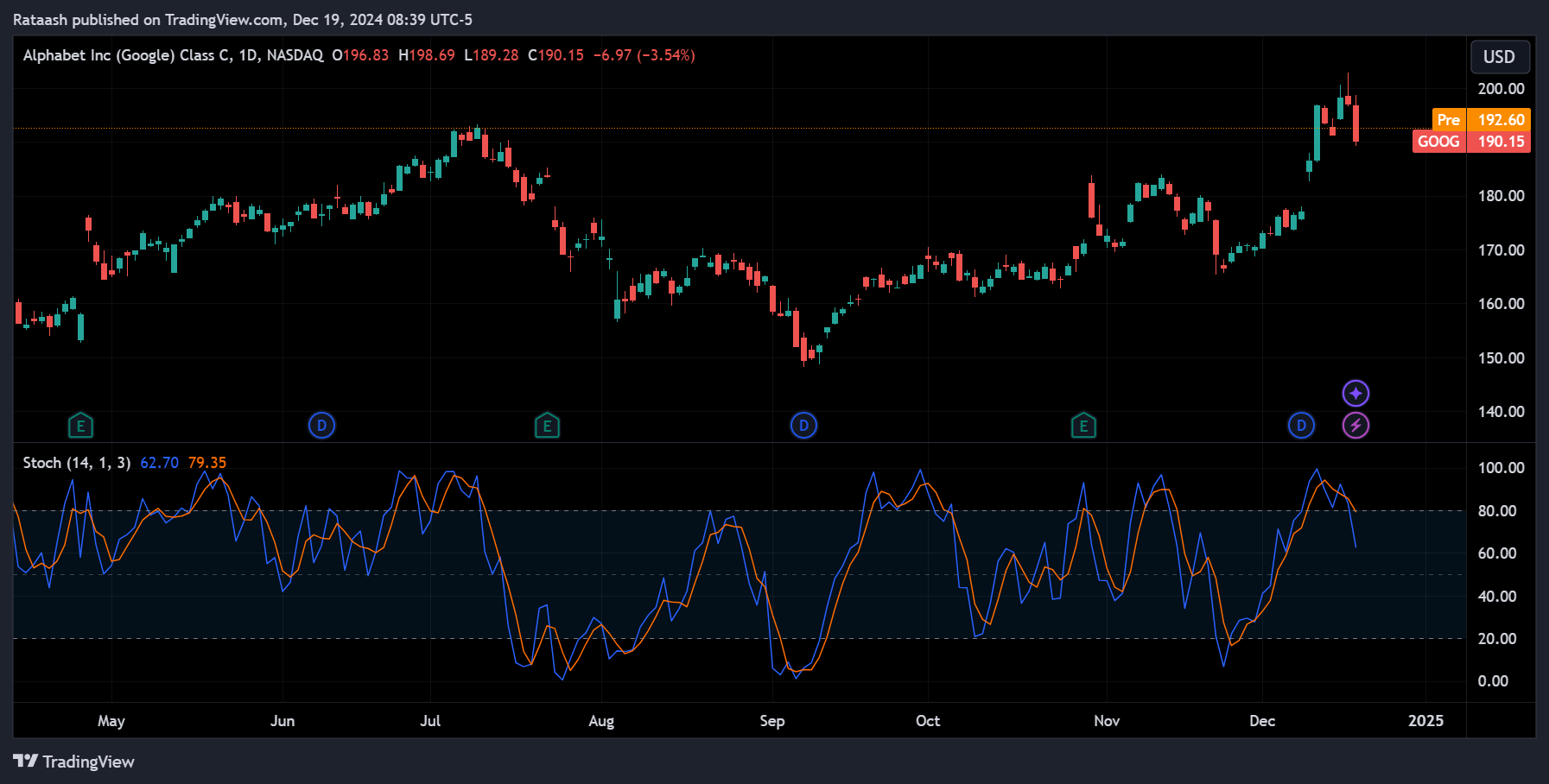Click the blue Stoch value 62.70

click(x=159, y=463)
